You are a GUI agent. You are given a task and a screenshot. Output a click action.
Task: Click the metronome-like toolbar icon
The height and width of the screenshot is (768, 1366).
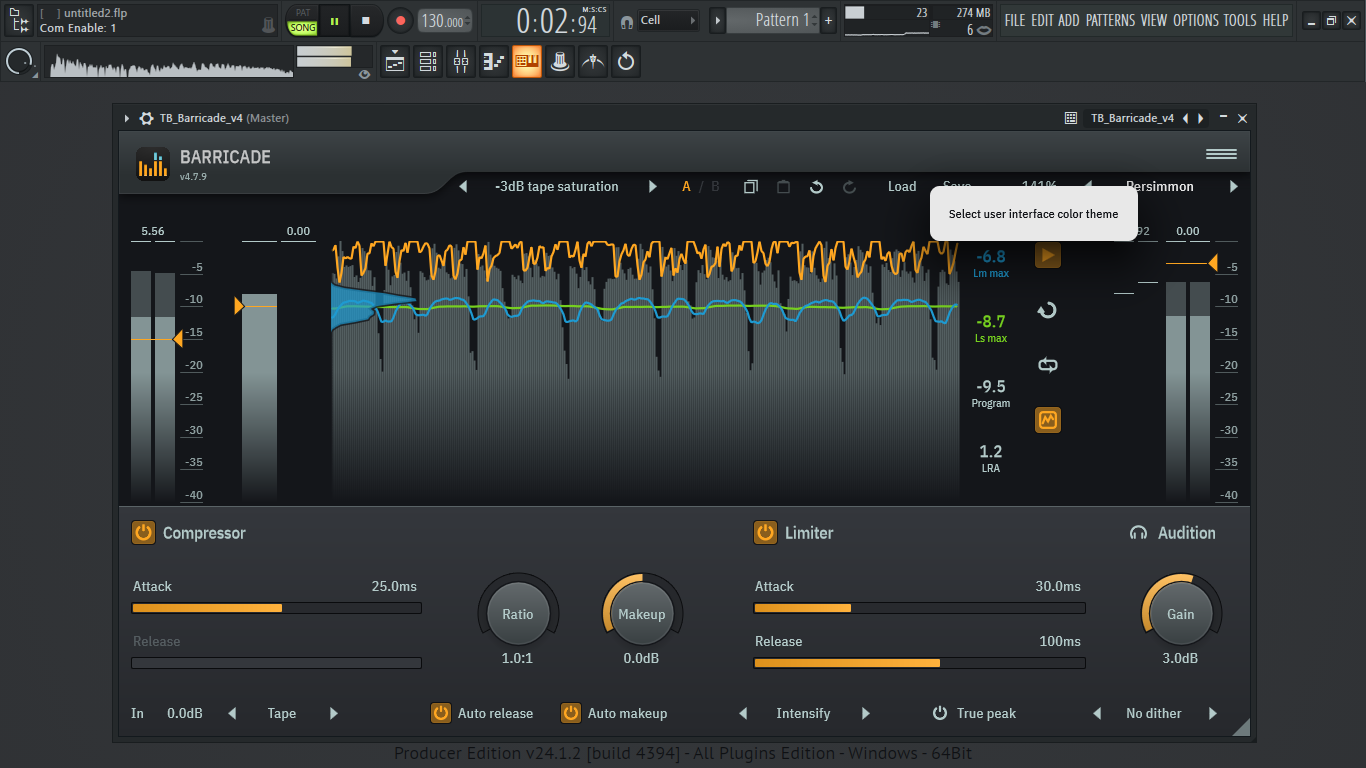(x=593, y=62)
